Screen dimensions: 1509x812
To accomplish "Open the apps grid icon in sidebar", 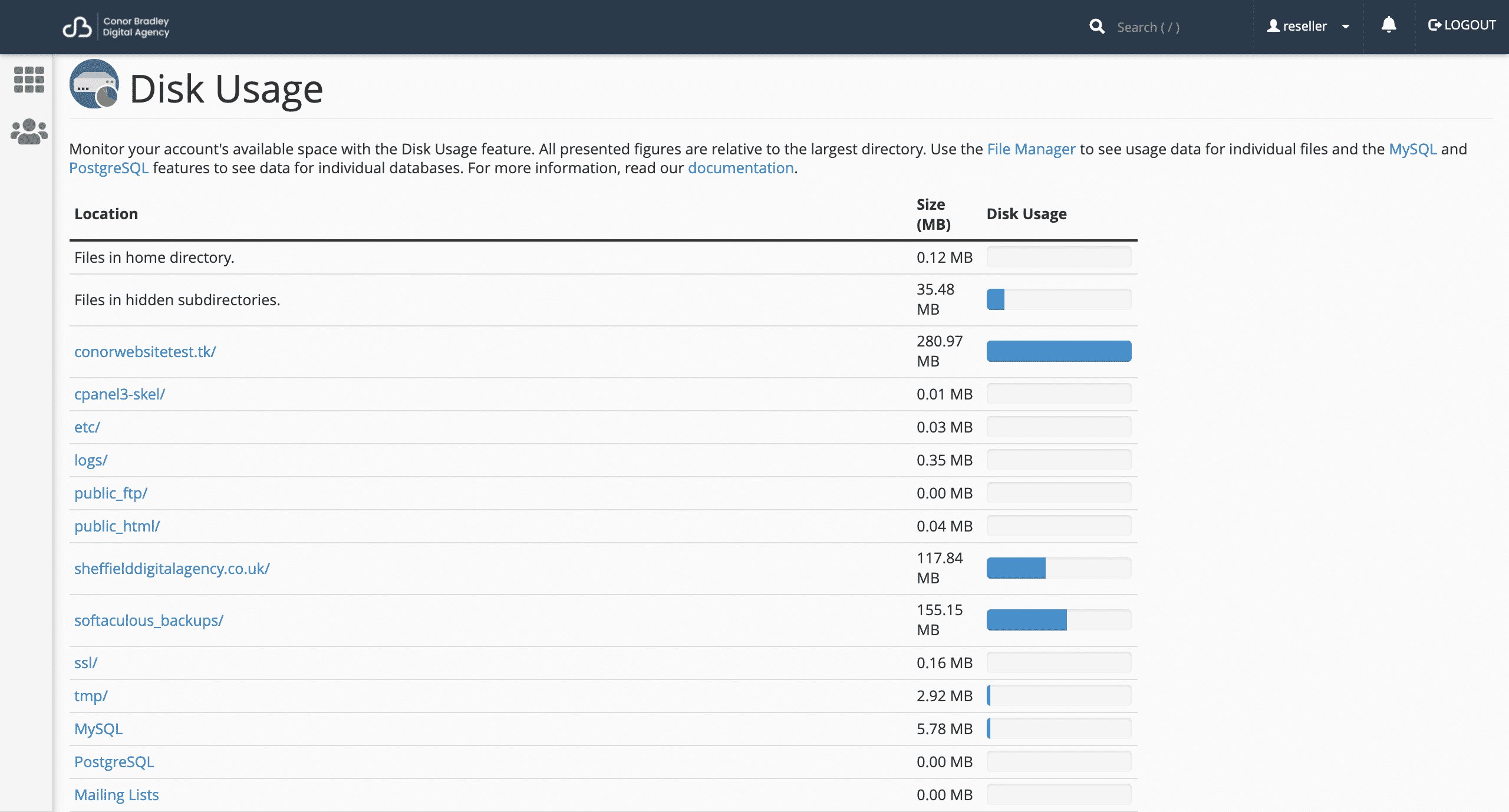I will pos(29,80).
